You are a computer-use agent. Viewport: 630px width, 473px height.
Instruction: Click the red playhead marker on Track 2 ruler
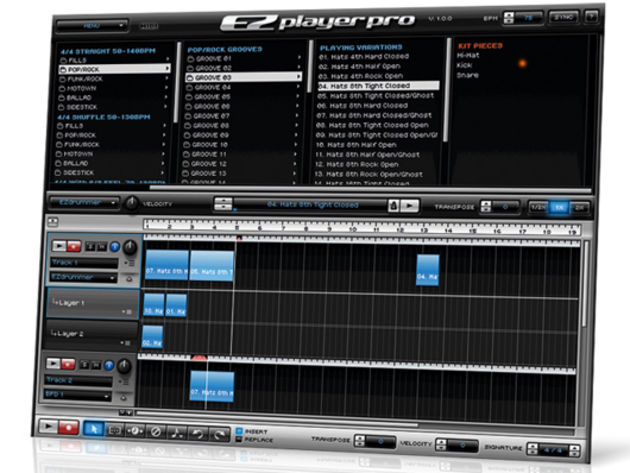click(x=199, y=357)
